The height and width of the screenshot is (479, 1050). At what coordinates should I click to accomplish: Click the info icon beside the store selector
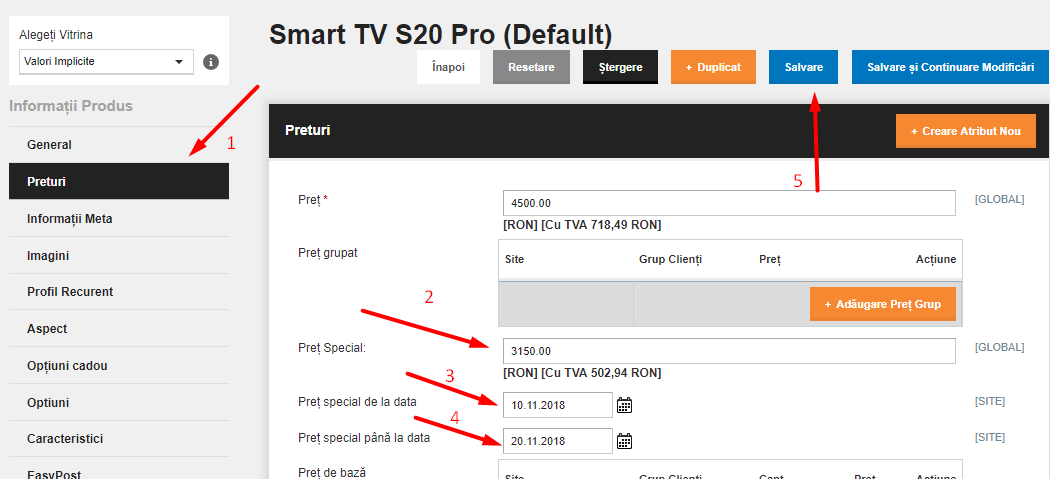[211, 62]
